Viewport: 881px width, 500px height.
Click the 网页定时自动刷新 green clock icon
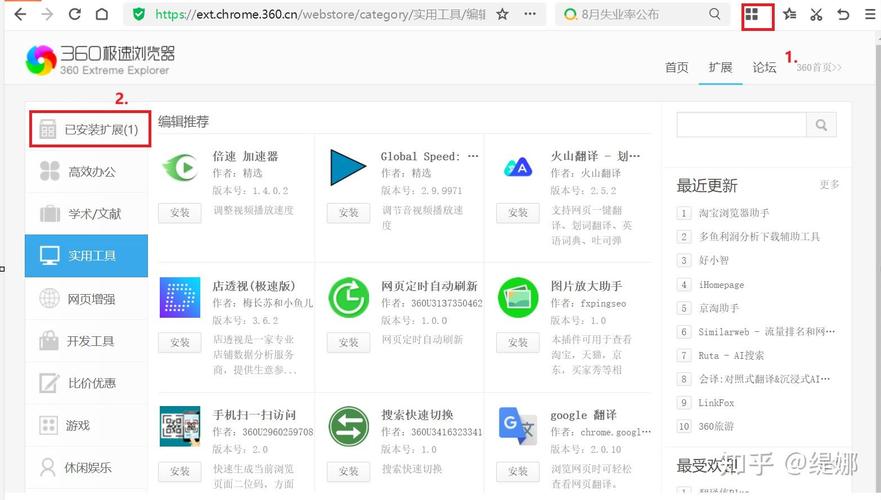click(x=348, y=297)
